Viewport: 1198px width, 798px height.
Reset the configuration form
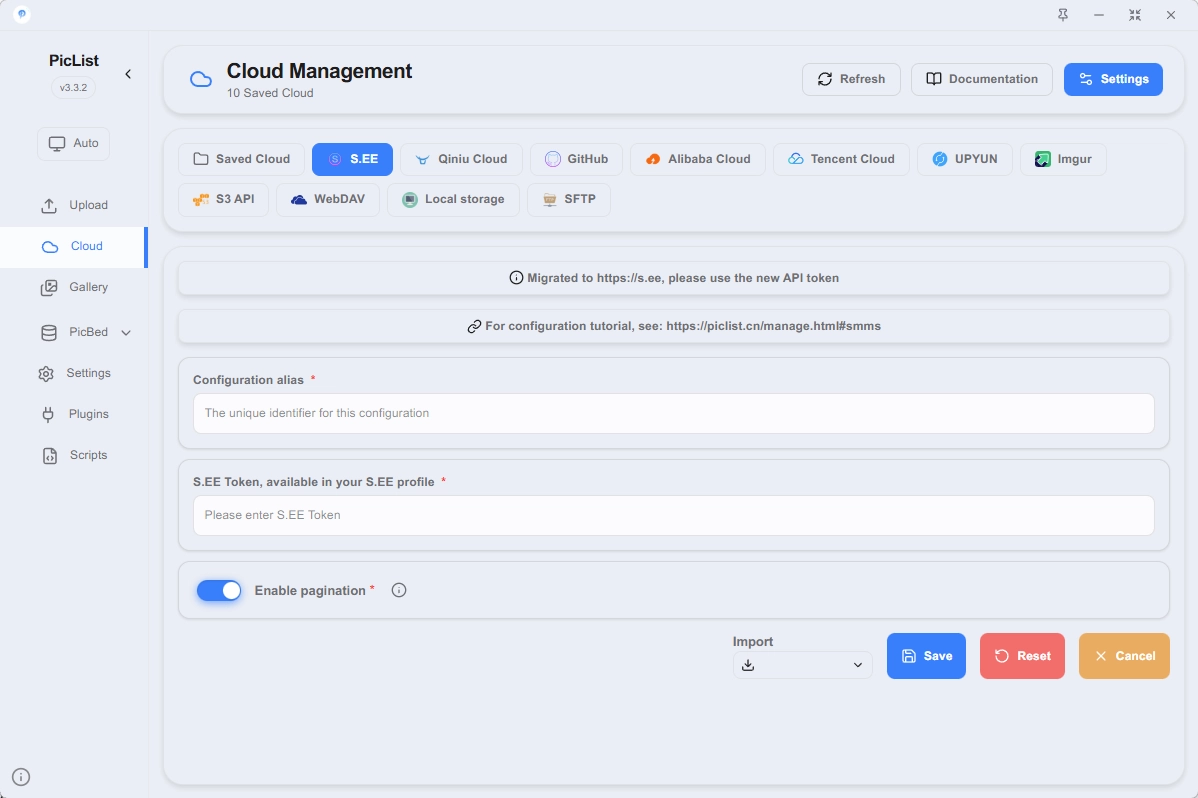(1022, 656)
